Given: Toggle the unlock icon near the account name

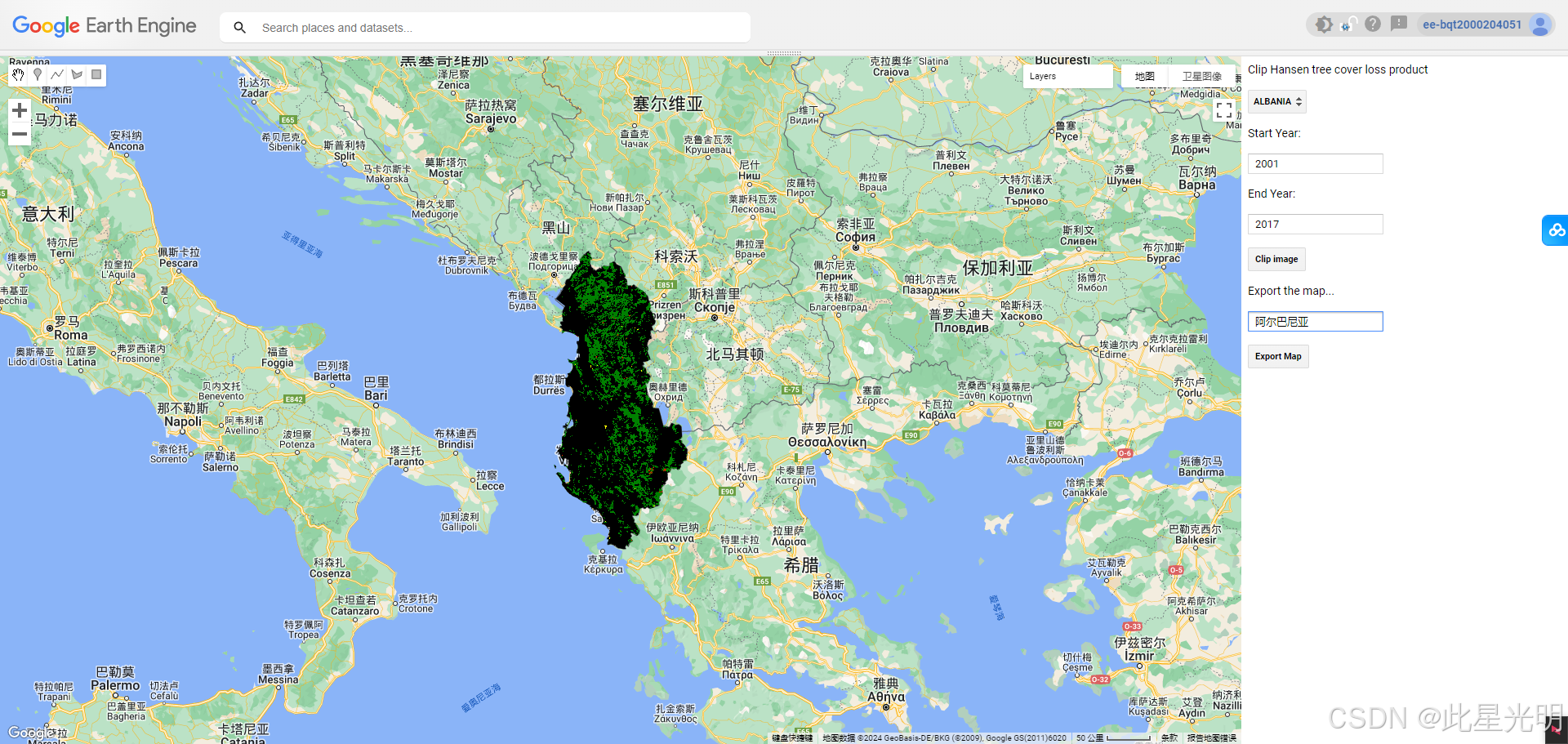Looking at the screenshot, I should [x=1347, y=24].
